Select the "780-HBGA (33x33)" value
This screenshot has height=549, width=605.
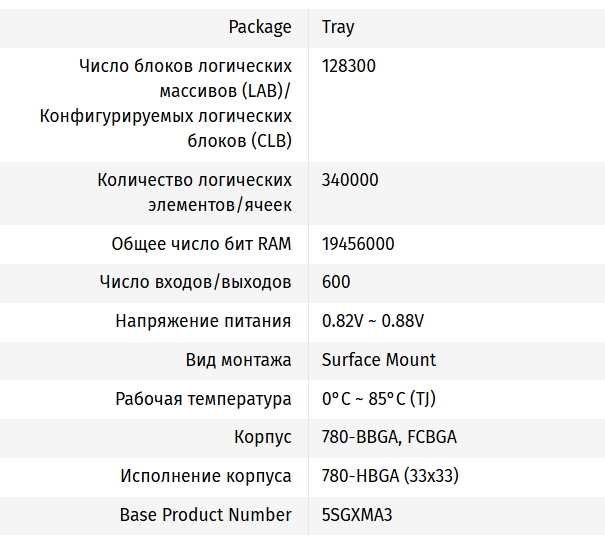pyautogui.click(x=390, y=476)
